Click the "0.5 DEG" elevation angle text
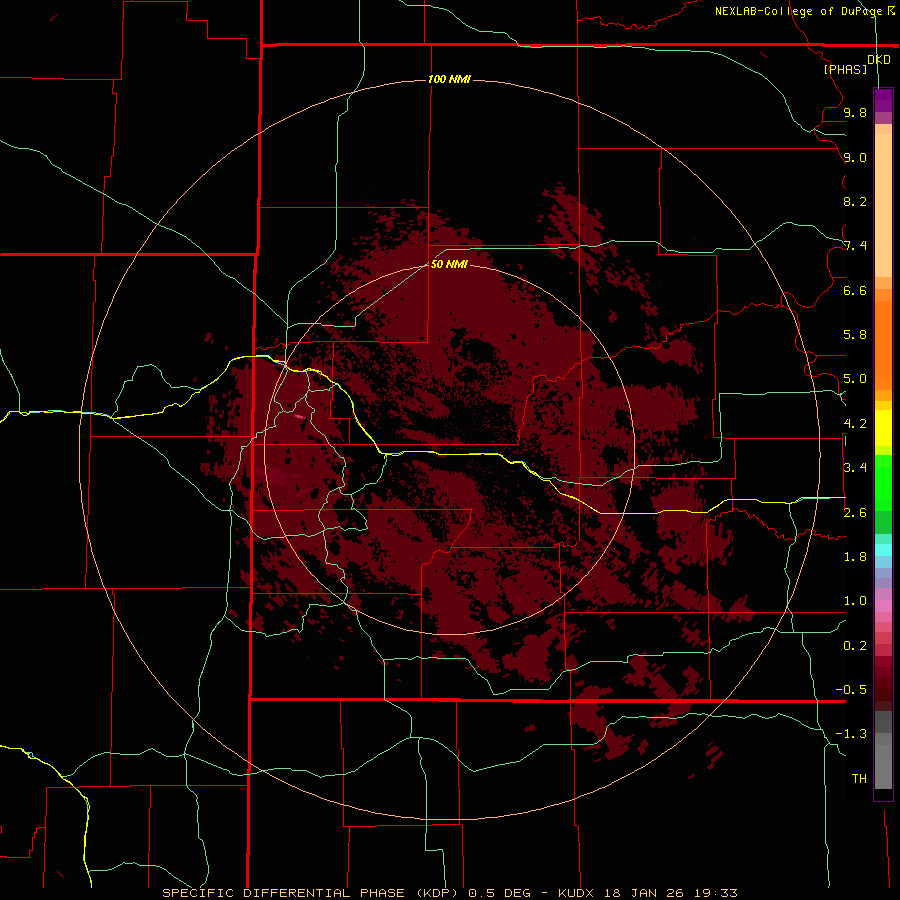Screen dimensions: 900x900 pos(501,893)
